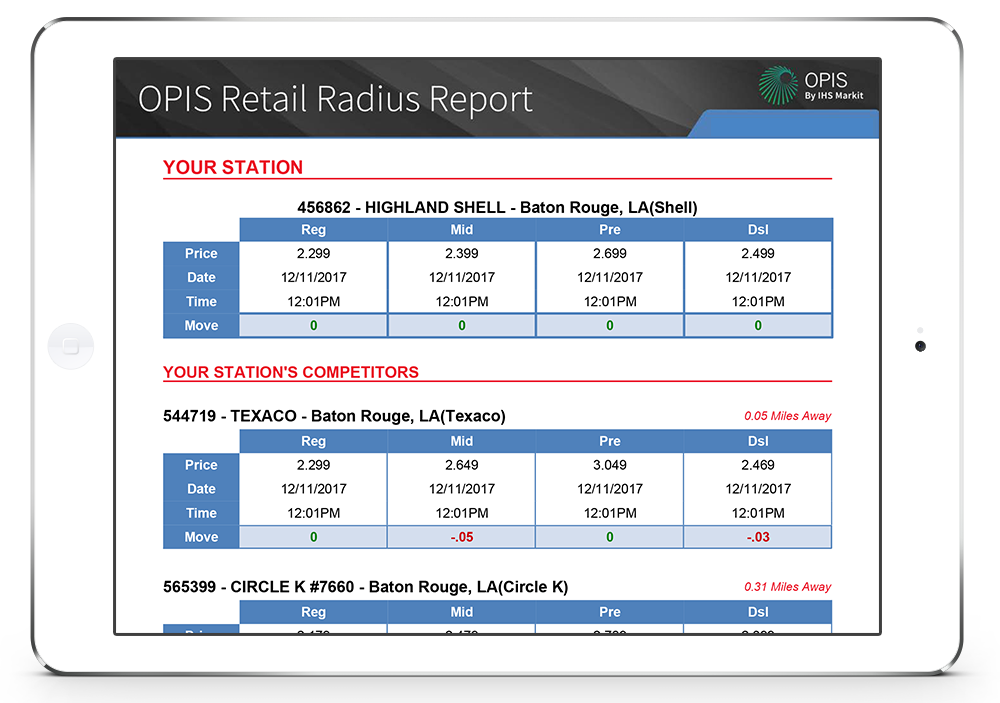Select Texaco Dsl move value -.03
1000x703 pixels.
758,537
